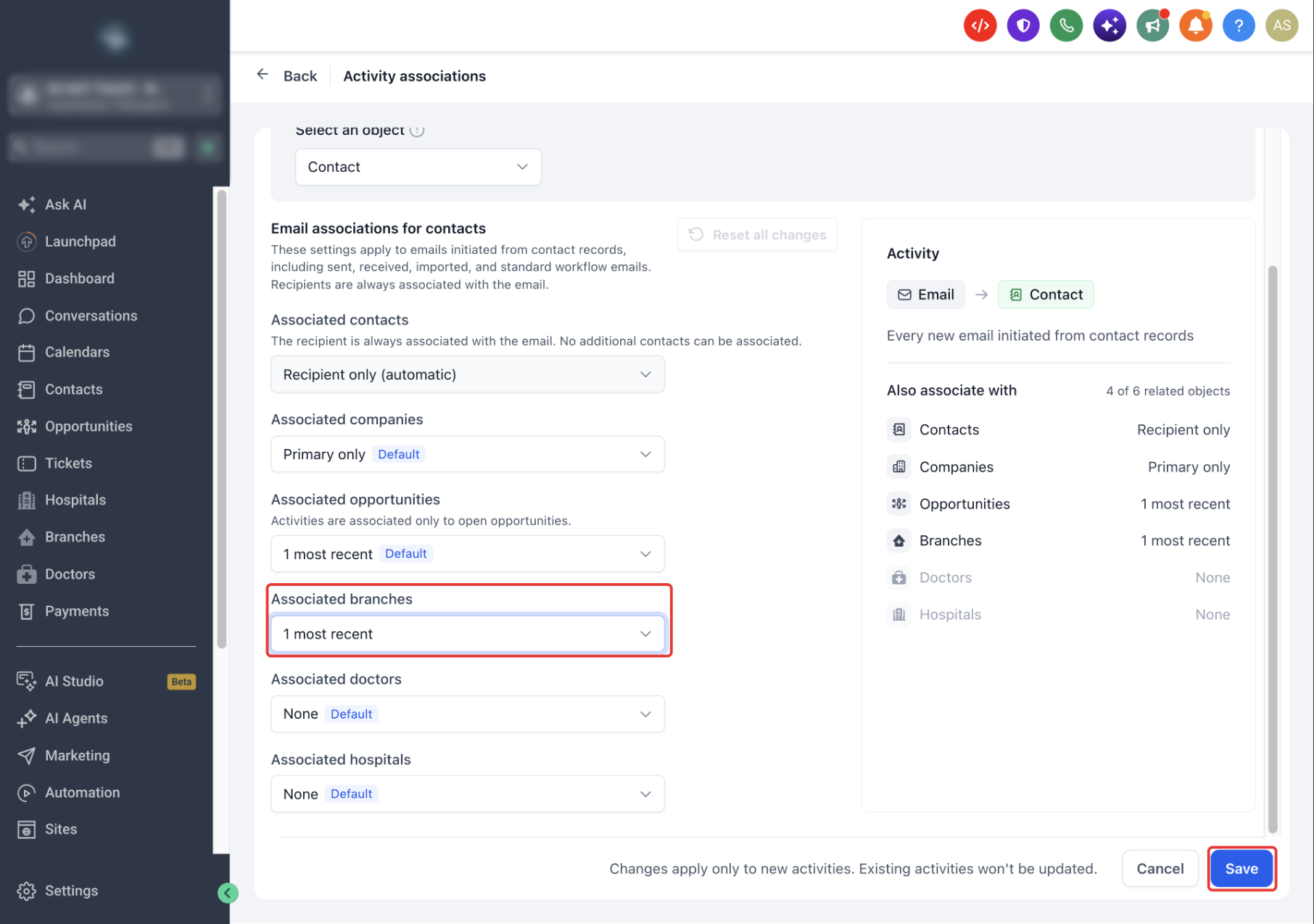
Task: Expand the Recipient only (automatic) dropdown
Action: 468,374
